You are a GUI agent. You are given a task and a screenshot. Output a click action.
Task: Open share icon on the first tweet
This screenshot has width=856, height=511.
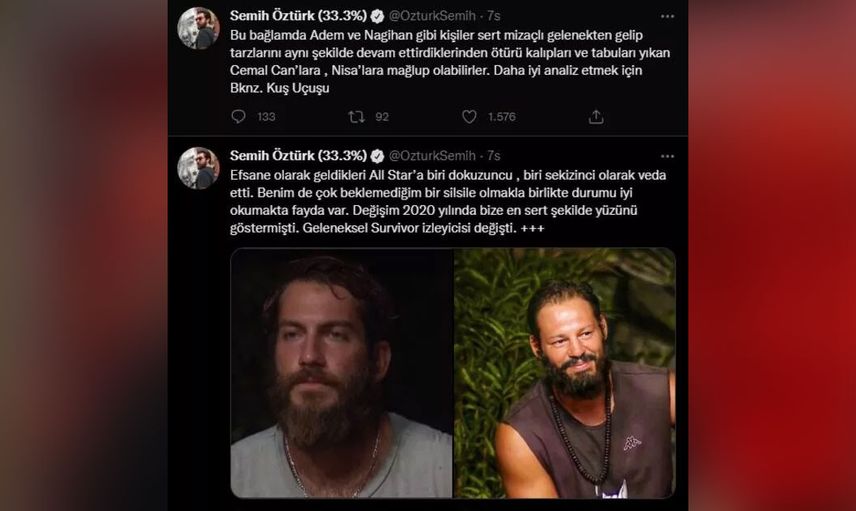pos(596,116)
